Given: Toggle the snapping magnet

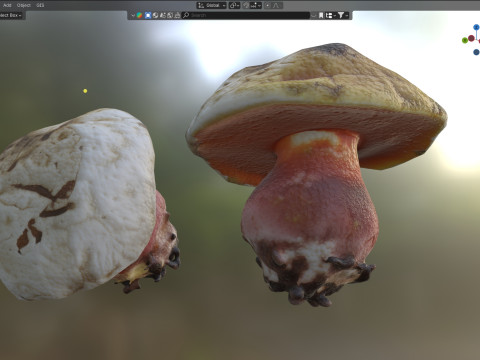Looking at the screenshot, I should click(x=246, y=5).
